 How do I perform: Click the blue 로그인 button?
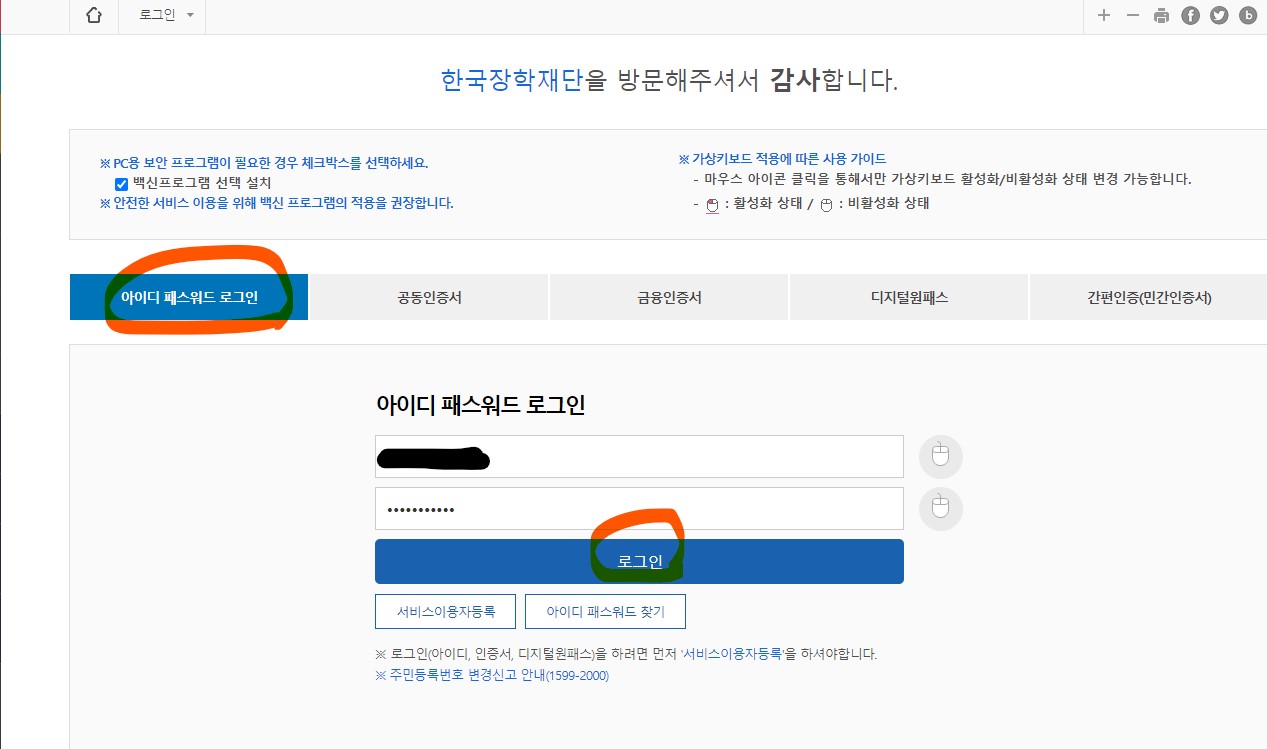(639, 561)
